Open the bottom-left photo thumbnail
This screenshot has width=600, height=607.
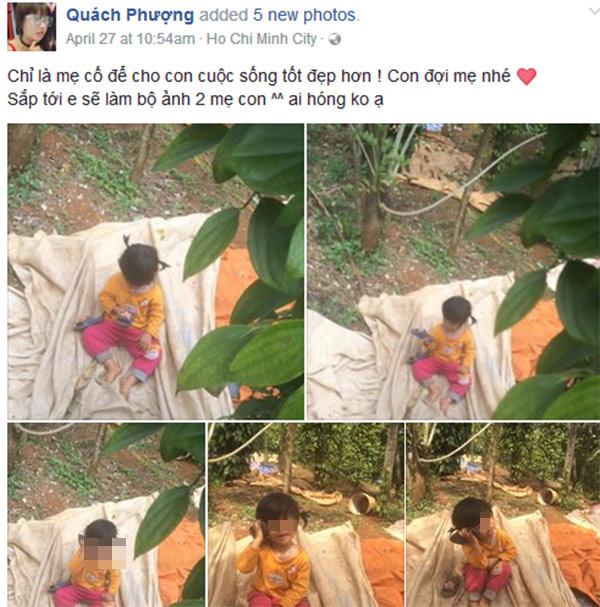tap(106, 515)
